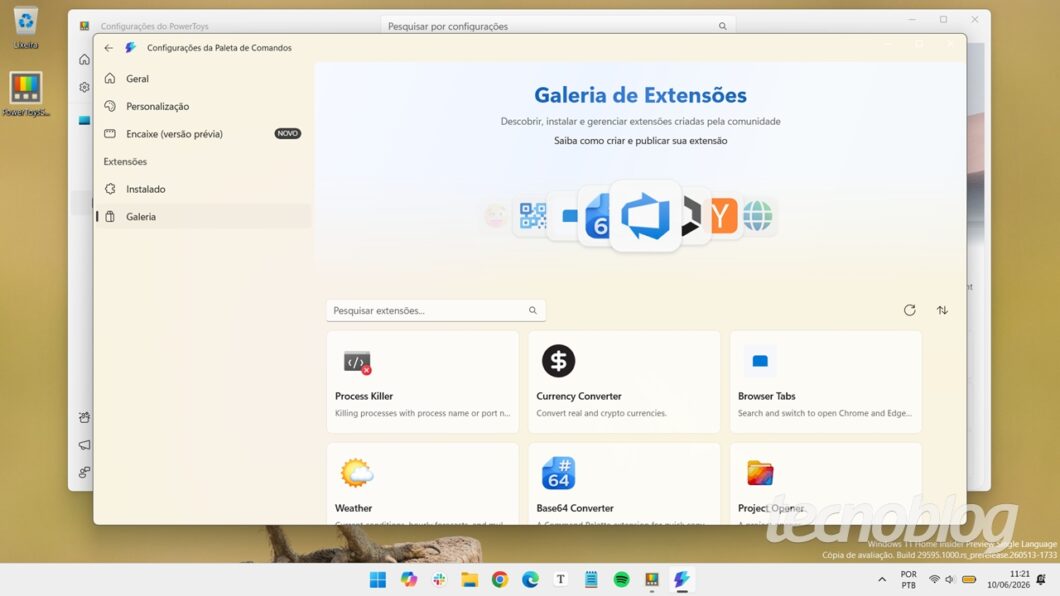
Task: Select the QR code icon in carousel
Action: [x=533, y=216]
